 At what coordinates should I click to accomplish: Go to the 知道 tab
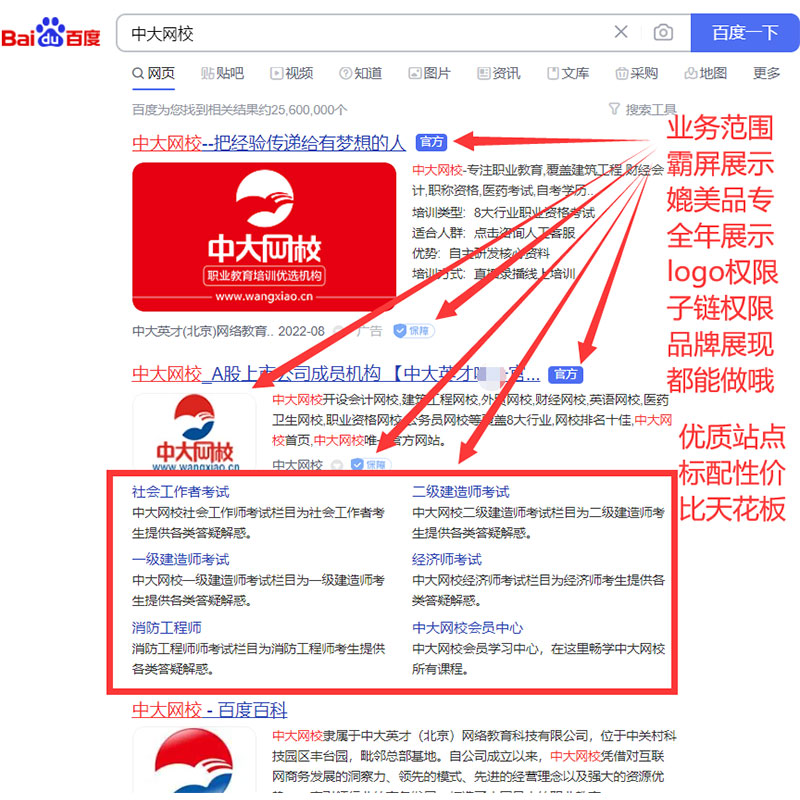click(x=361, y=73)
